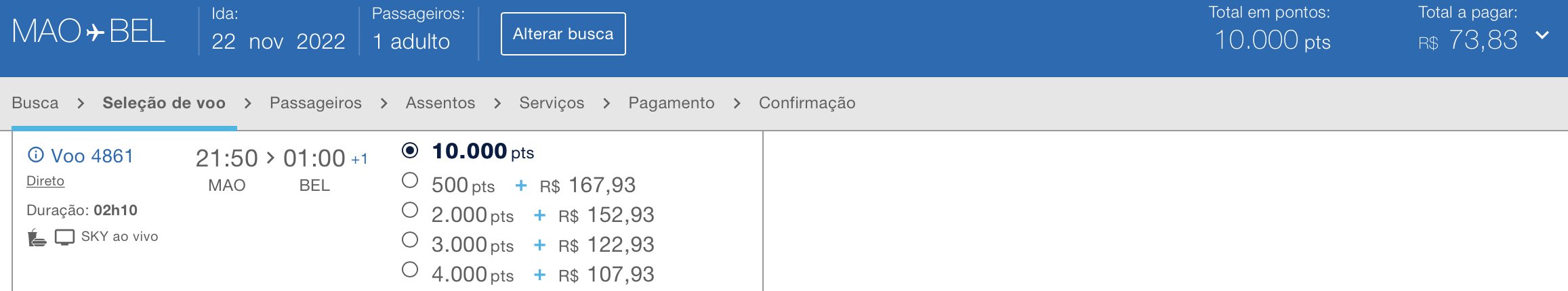Expand the Total a pagar chevron
Screen dimensions: 1568x291
click(x=1542, y=35)
